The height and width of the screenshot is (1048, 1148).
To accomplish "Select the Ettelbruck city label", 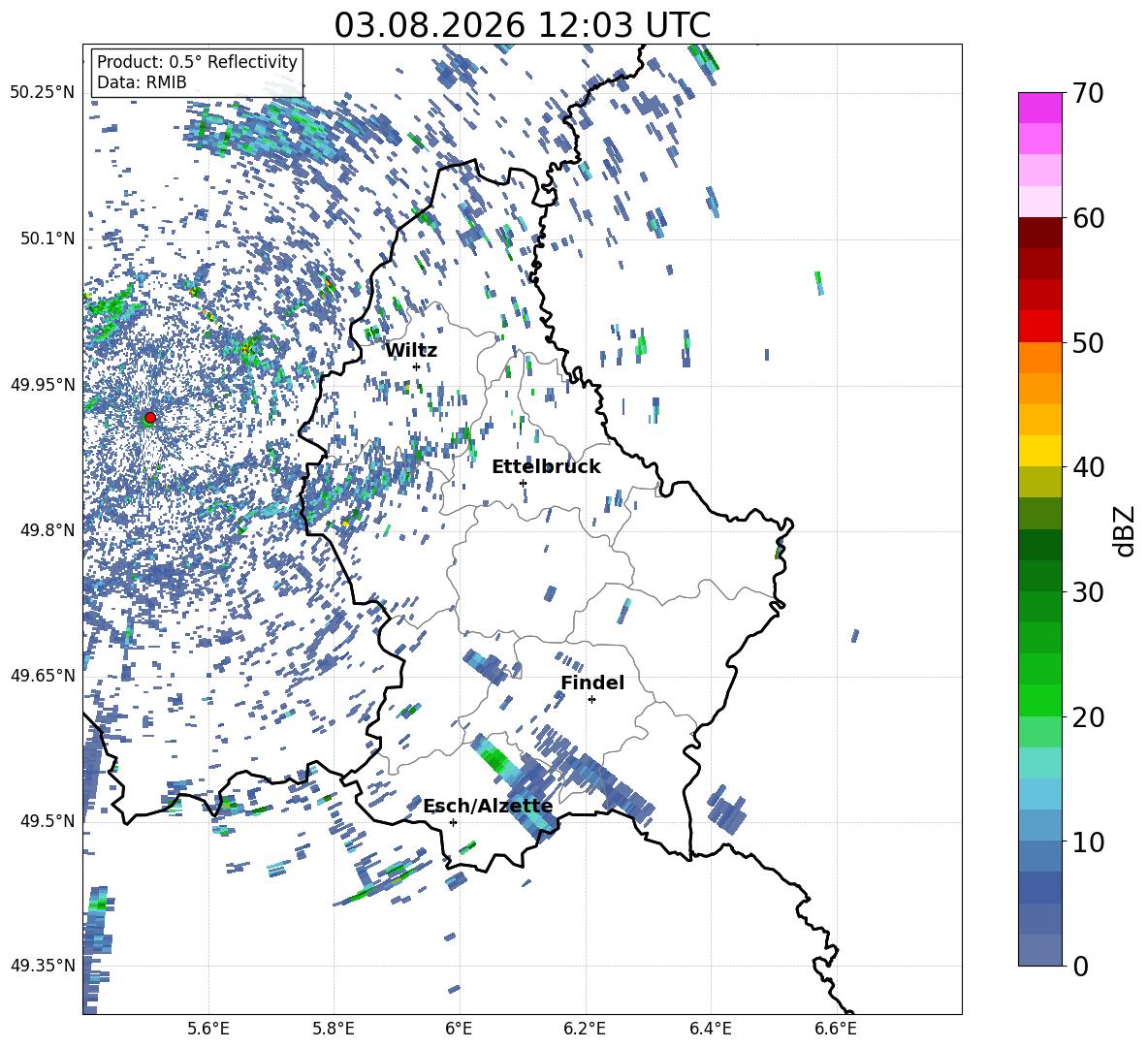I will (546, 467).
